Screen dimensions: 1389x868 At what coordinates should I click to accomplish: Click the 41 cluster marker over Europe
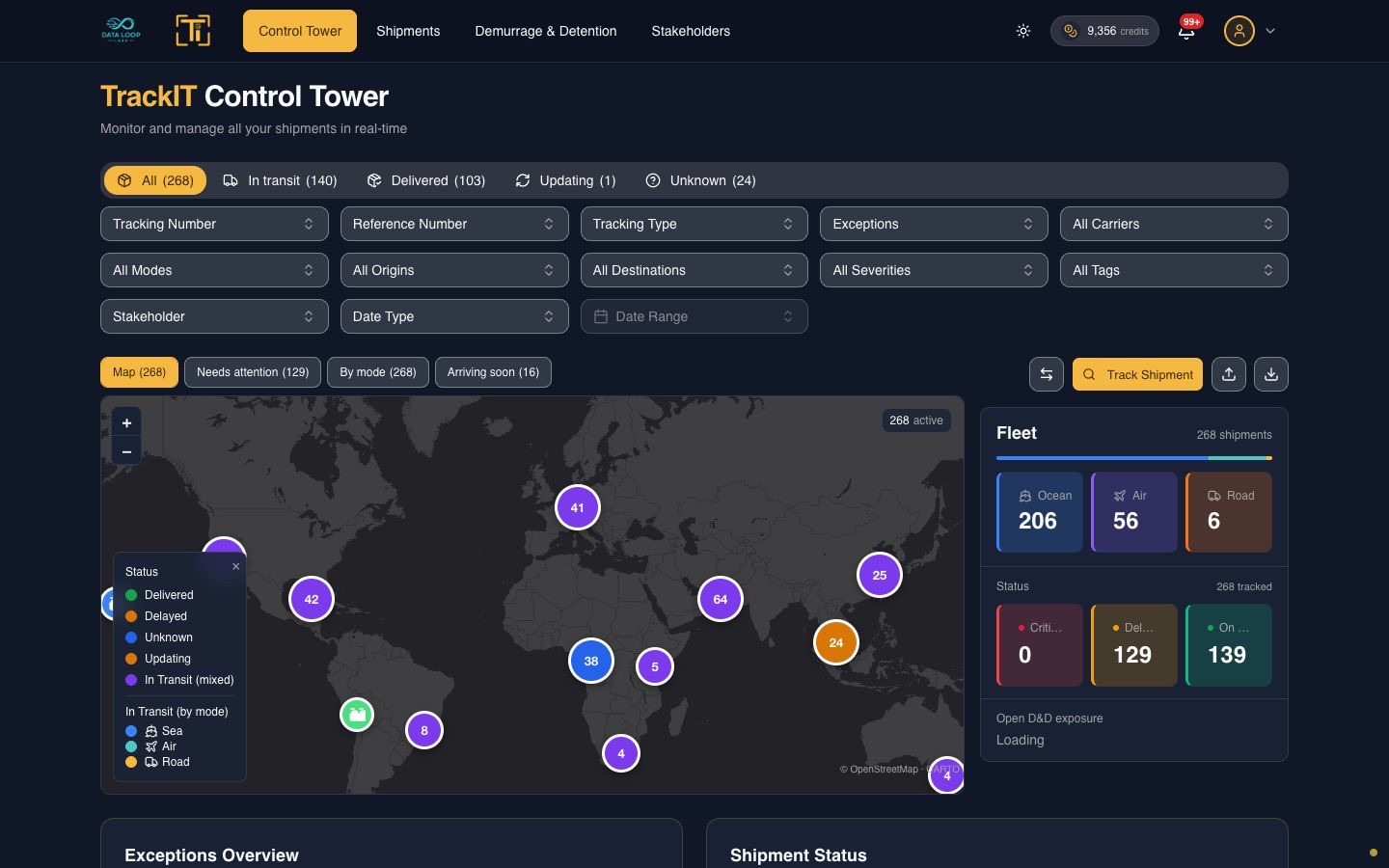pyautogui.click(x=577, y=507)
